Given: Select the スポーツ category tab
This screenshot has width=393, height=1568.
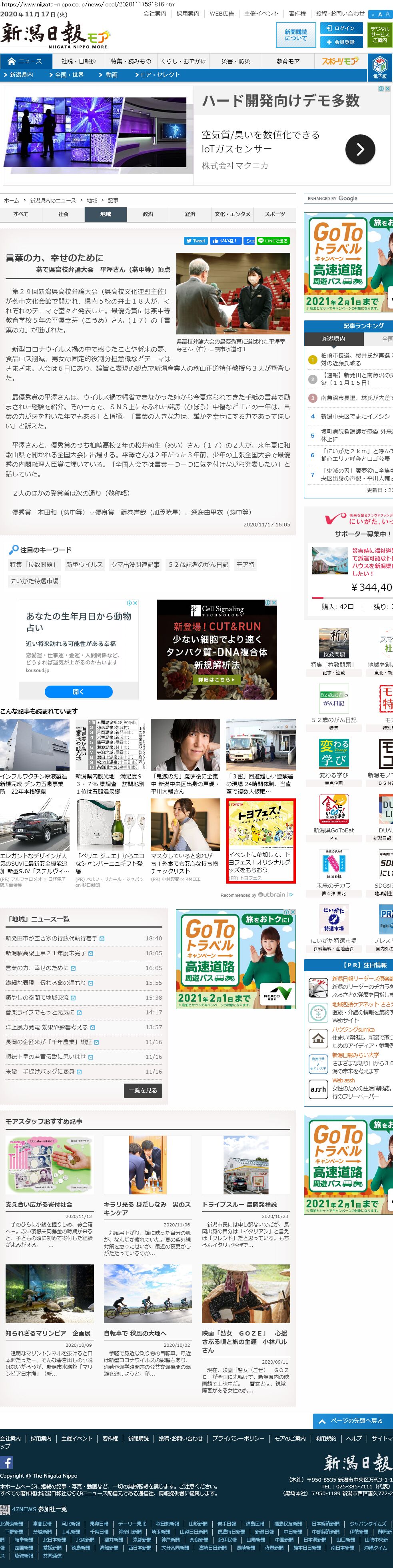Looking at the screenshot, I should [x=274, y=214].
